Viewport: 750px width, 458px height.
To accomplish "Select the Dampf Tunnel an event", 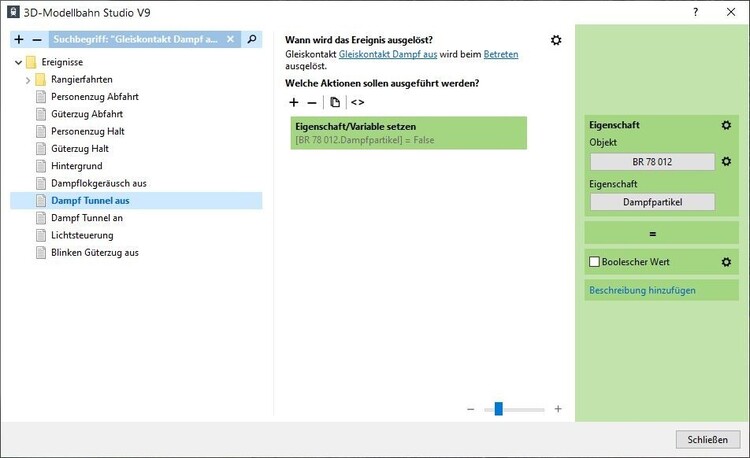I will click(87, 218).
